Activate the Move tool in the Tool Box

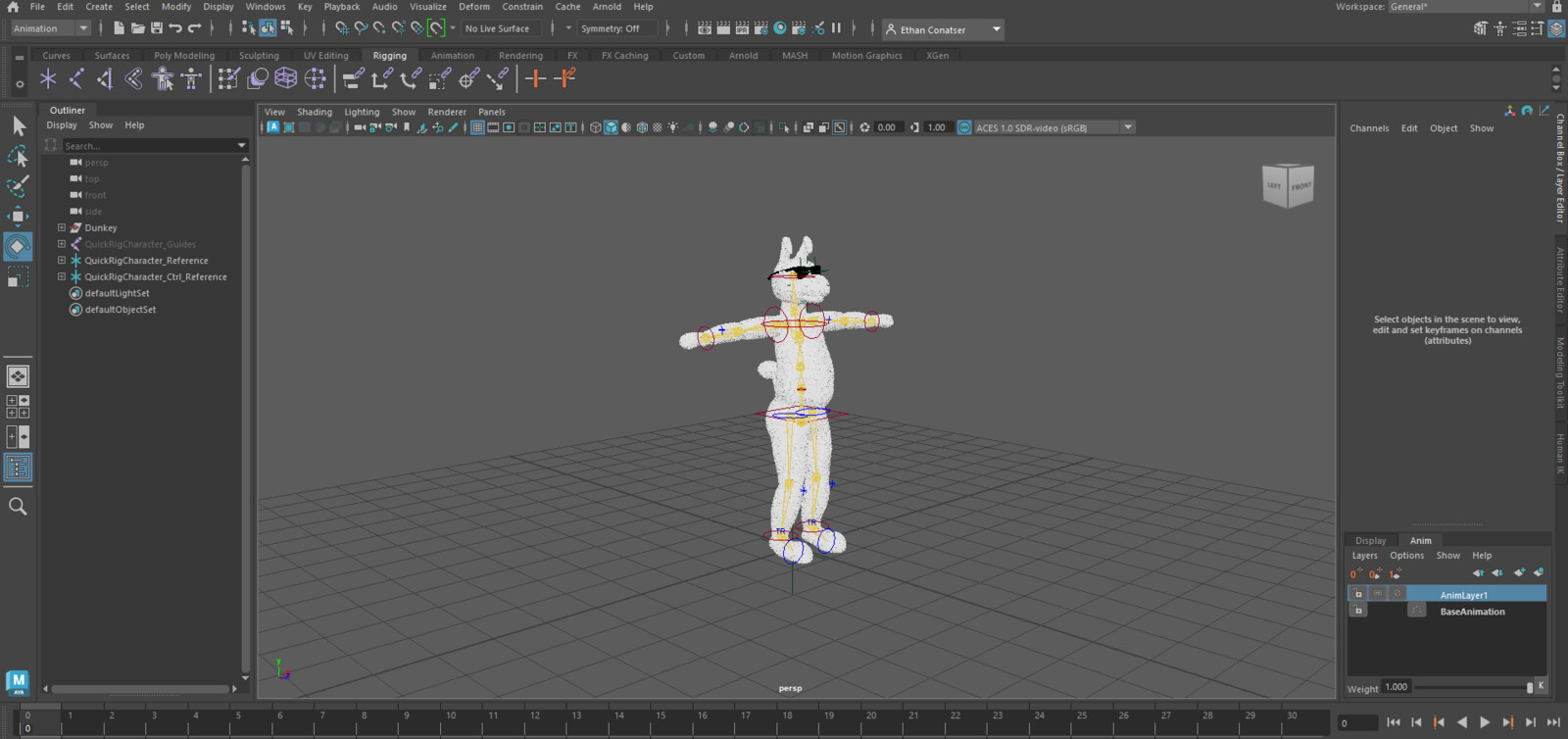tap(18, 217)
